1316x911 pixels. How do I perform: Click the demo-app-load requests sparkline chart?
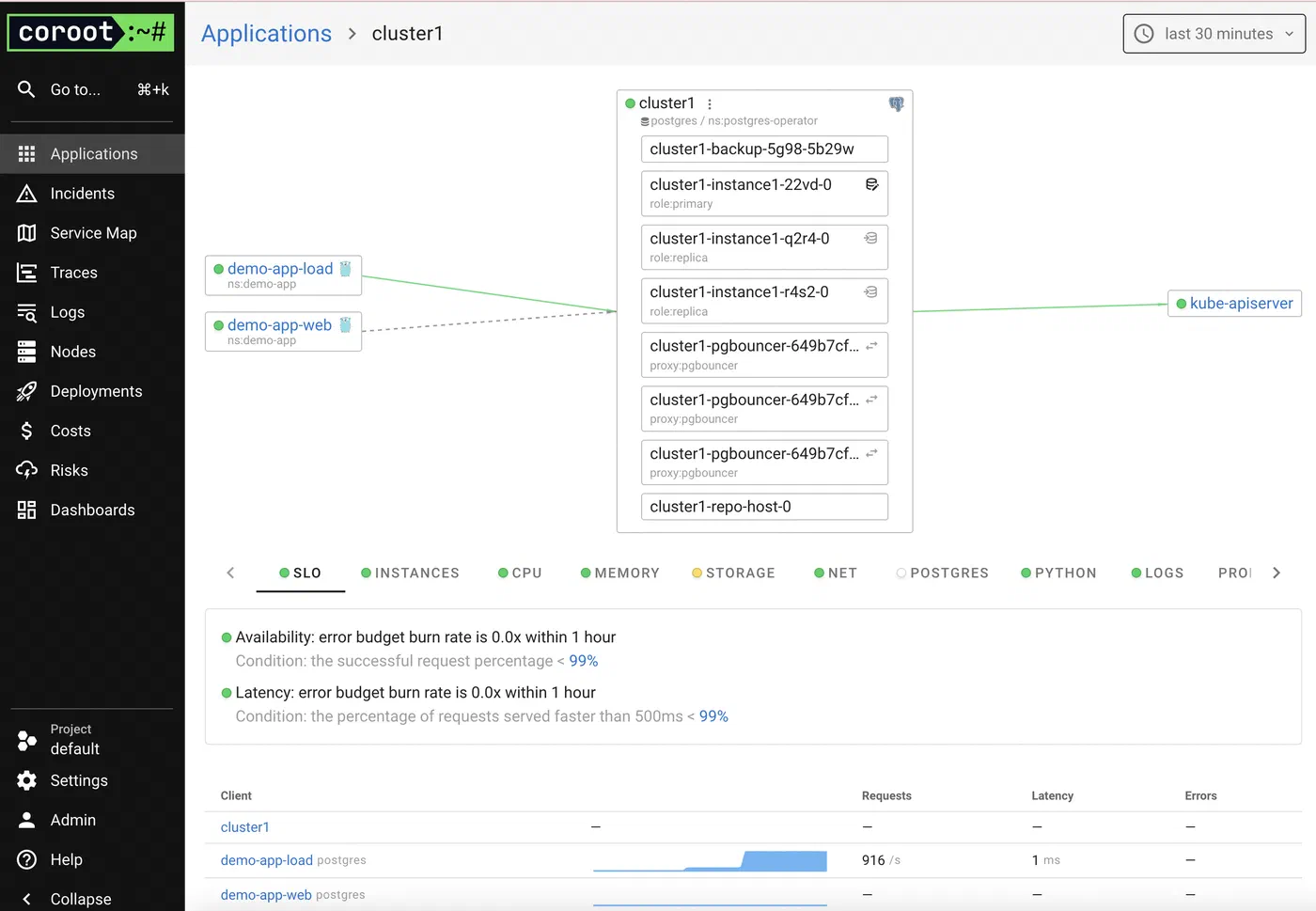click(710, 860)
